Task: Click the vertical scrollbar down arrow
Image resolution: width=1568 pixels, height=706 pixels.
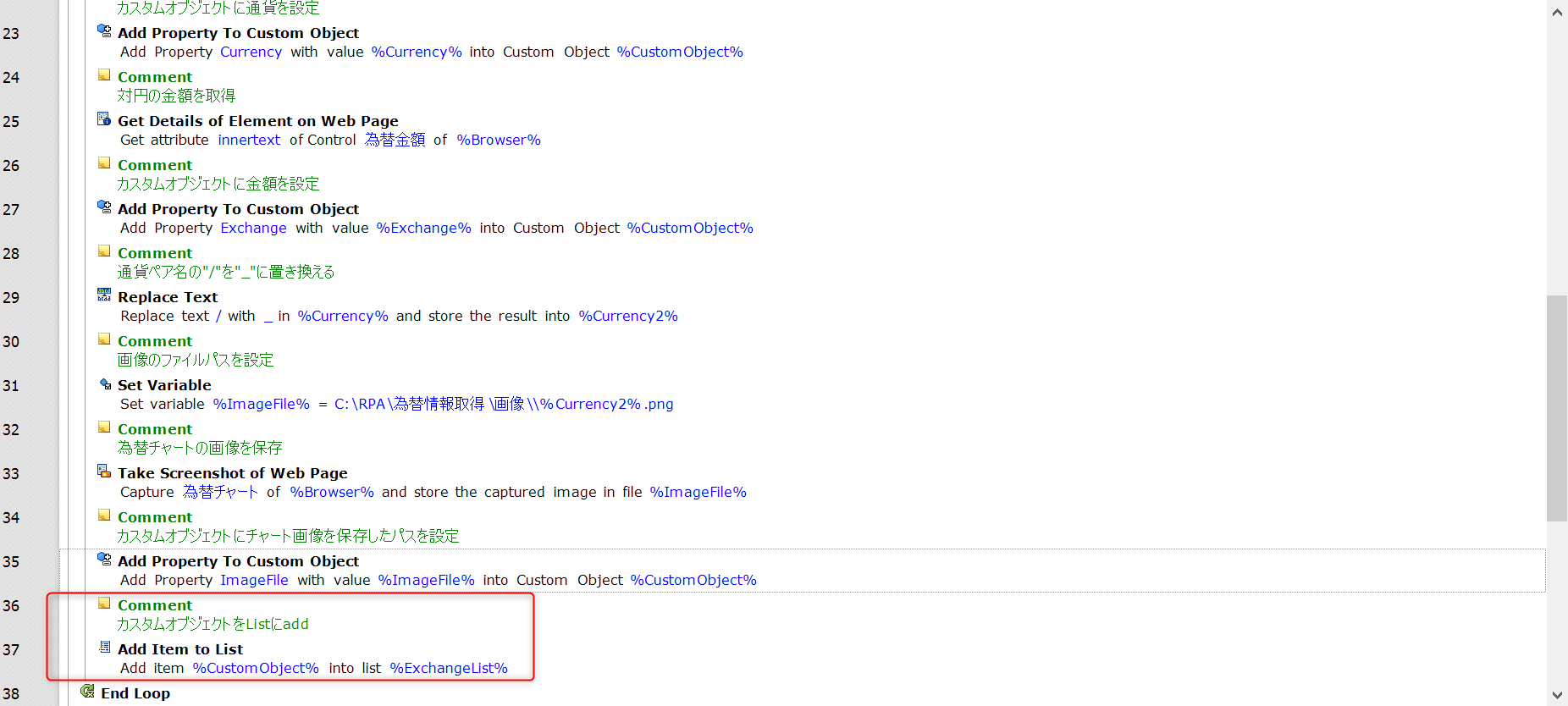Action: [x=1557, y=695]
